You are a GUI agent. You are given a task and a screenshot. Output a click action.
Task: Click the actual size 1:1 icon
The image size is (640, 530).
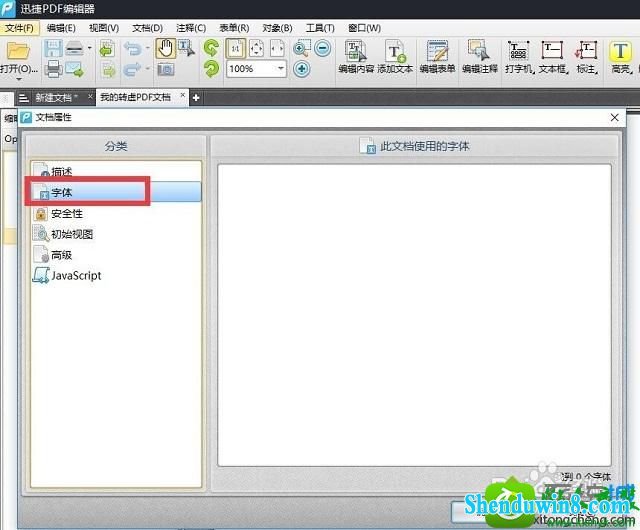click(236, 49)
